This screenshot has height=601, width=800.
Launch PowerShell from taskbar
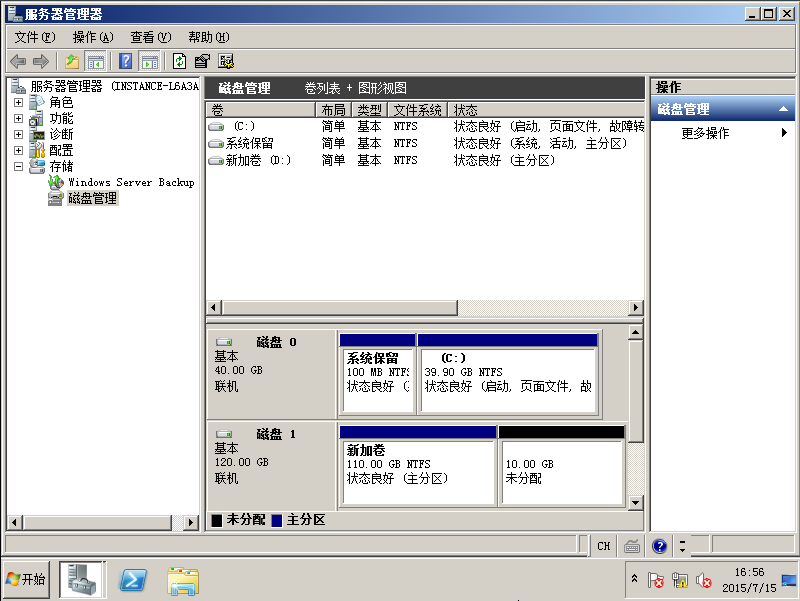[x=133, y=580]
